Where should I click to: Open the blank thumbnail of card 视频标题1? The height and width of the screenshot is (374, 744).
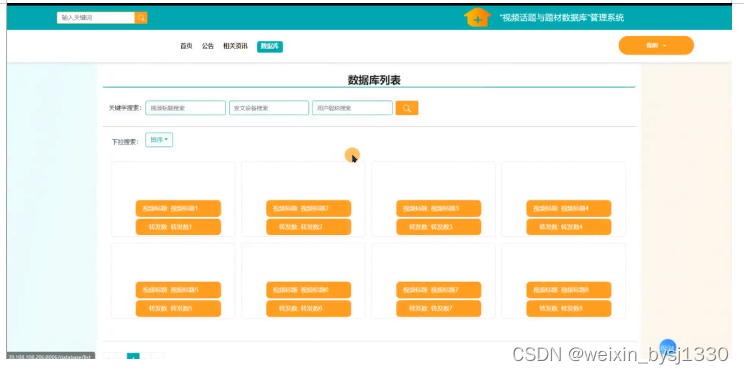tap(173, 181)
